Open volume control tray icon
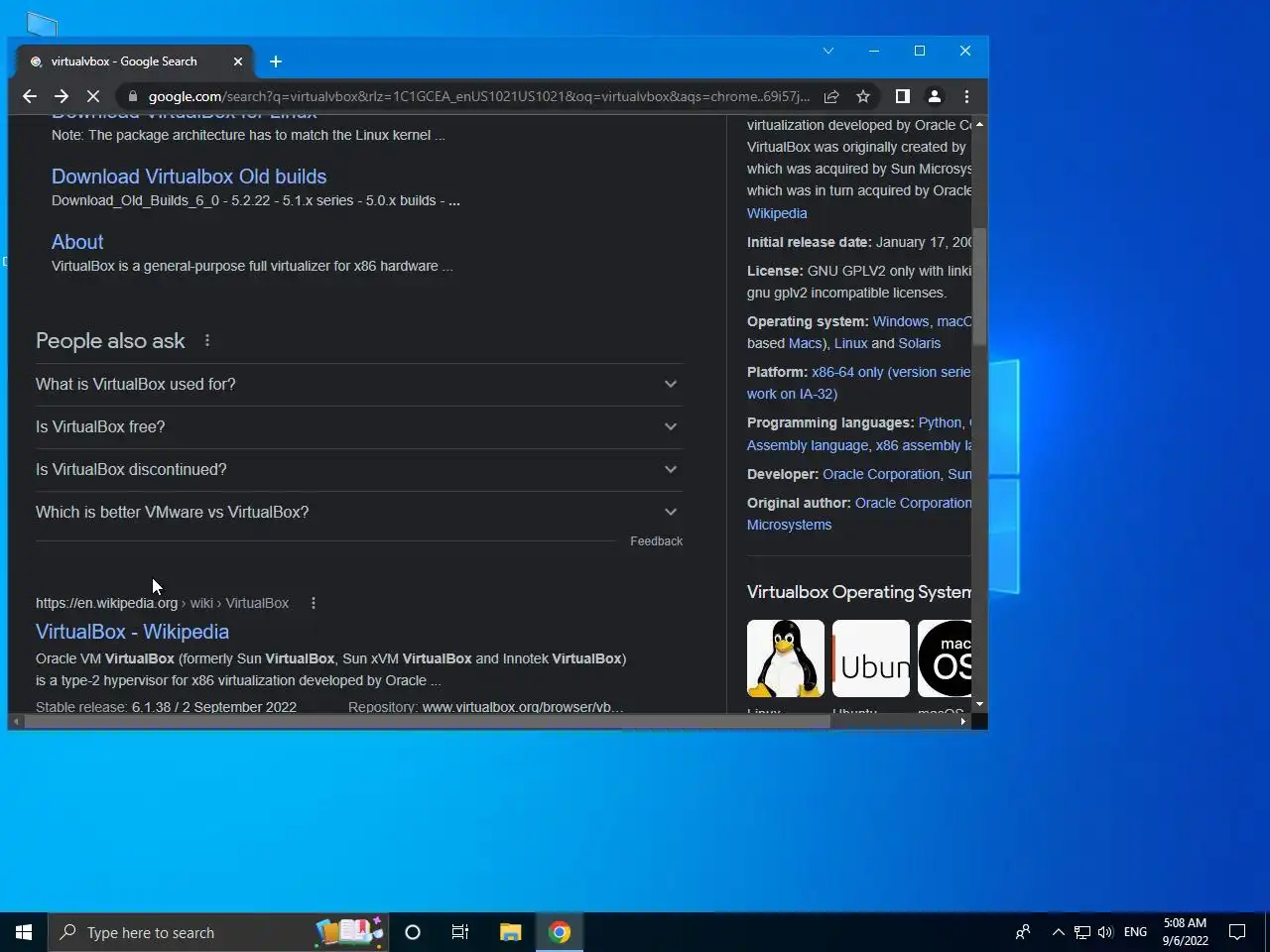The height and width of the screenshot is (952, 1270). point(1105,932)
